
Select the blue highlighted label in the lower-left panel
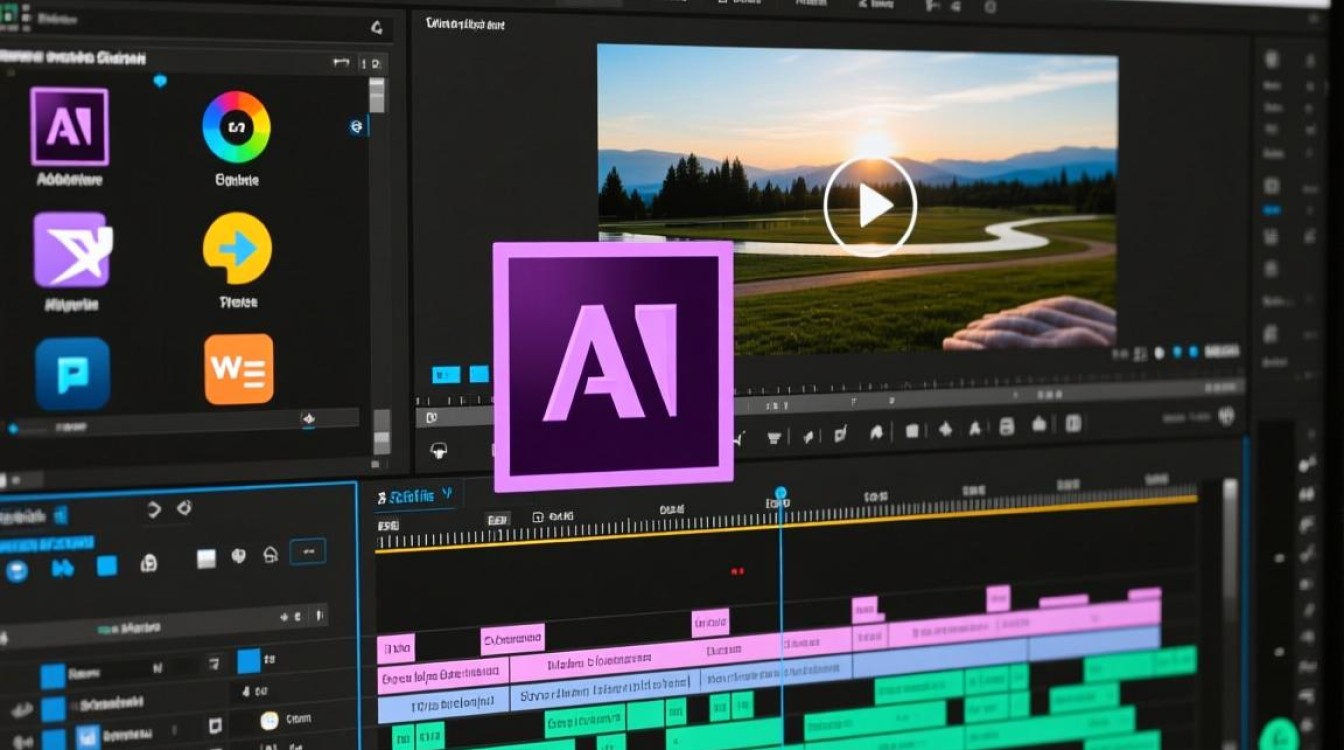click(x=47, y=543)
